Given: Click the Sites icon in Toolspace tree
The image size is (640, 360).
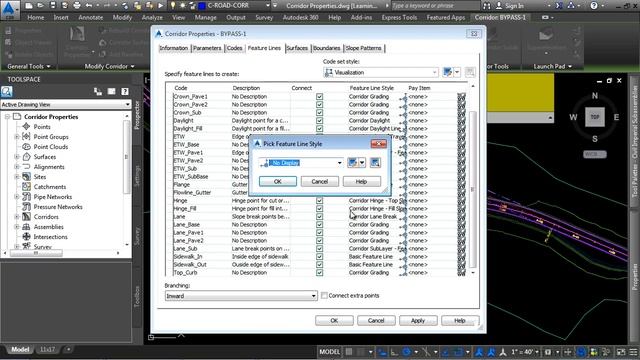Looking at the screenshot, I should point(26,177).
